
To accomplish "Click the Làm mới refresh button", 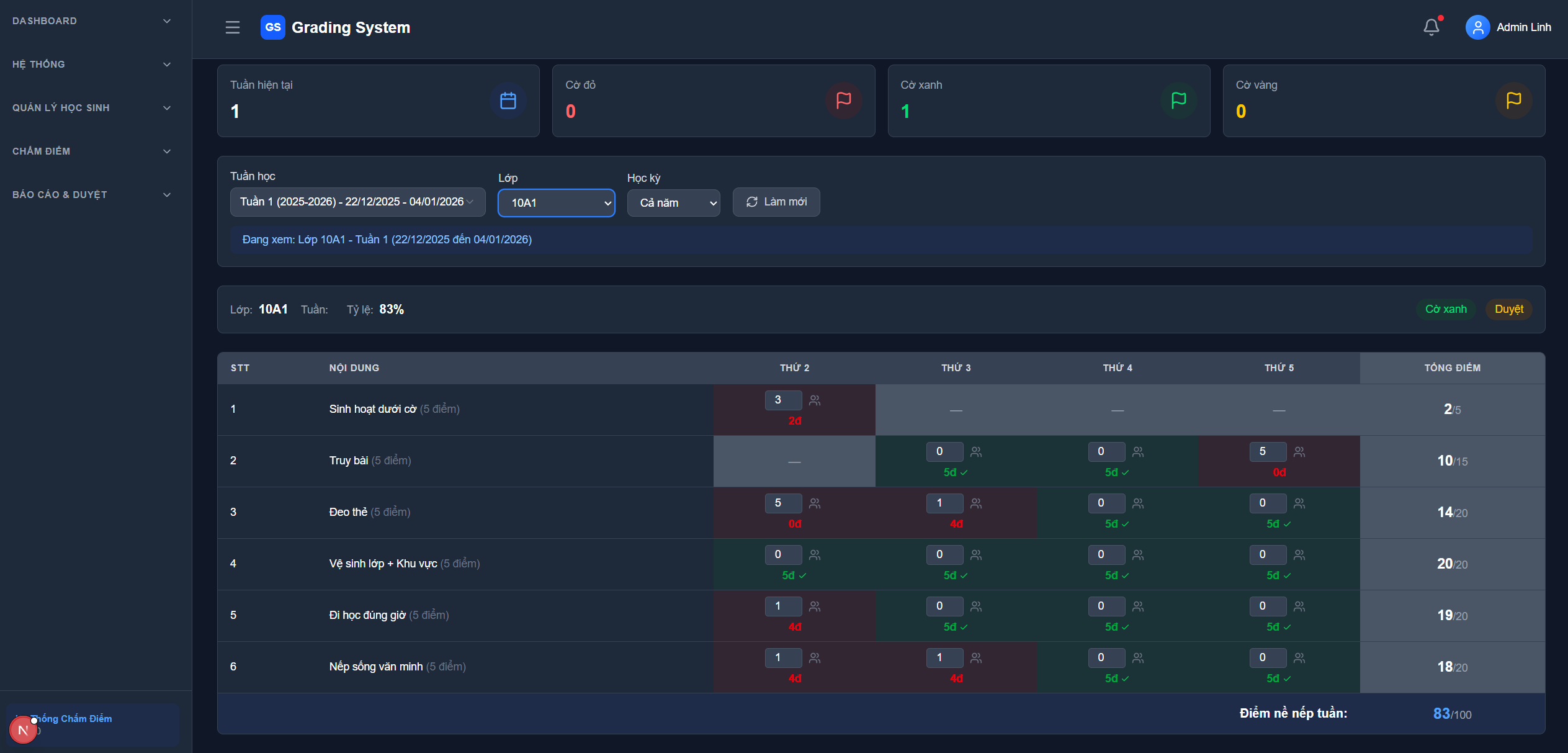I will point(776,202).
